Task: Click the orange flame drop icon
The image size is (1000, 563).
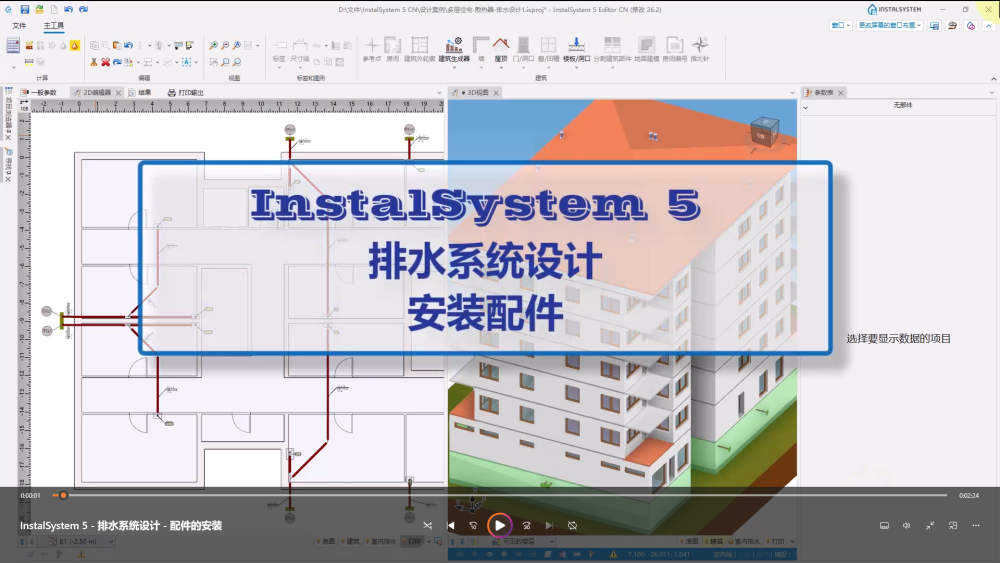Action: [75, 45]
